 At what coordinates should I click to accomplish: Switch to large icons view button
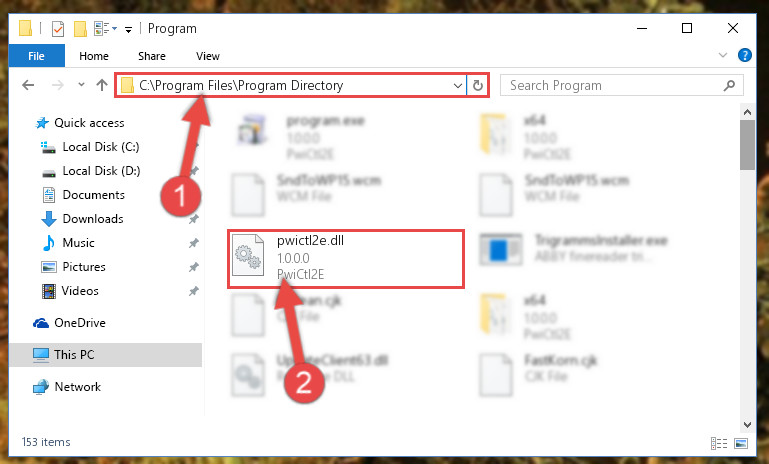741,443
